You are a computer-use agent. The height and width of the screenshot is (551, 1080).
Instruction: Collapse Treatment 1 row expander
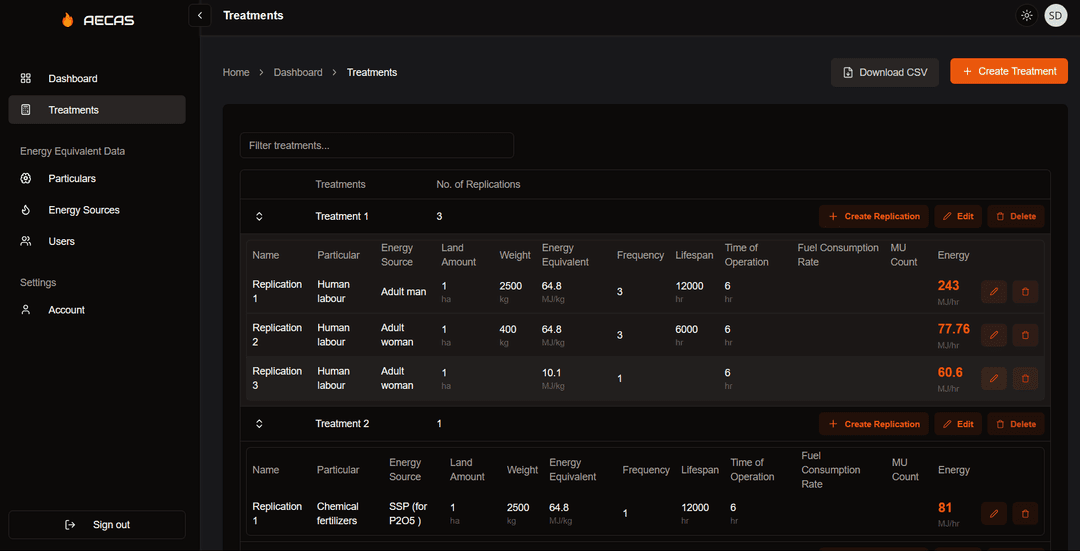point(259,216)
